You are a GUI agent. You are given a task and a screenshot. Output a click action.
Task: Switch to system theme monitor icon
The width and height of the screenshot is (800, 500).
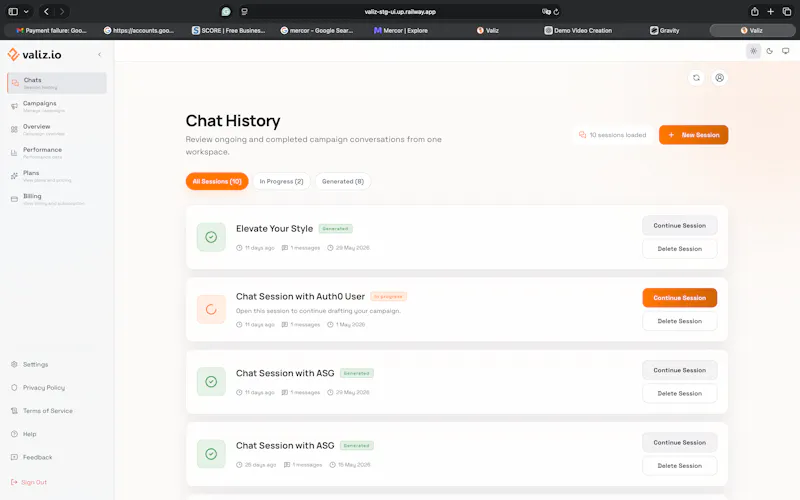[x=786, y=51]
